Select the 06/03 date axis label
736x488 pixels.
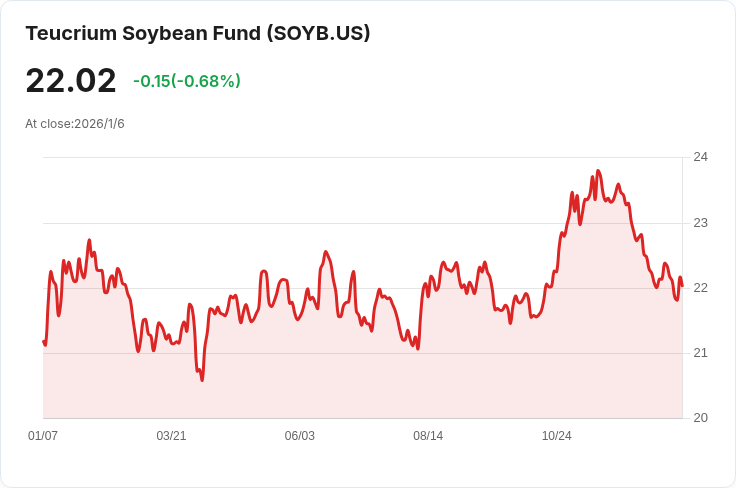pyautogui.click(x=300, y=436)
